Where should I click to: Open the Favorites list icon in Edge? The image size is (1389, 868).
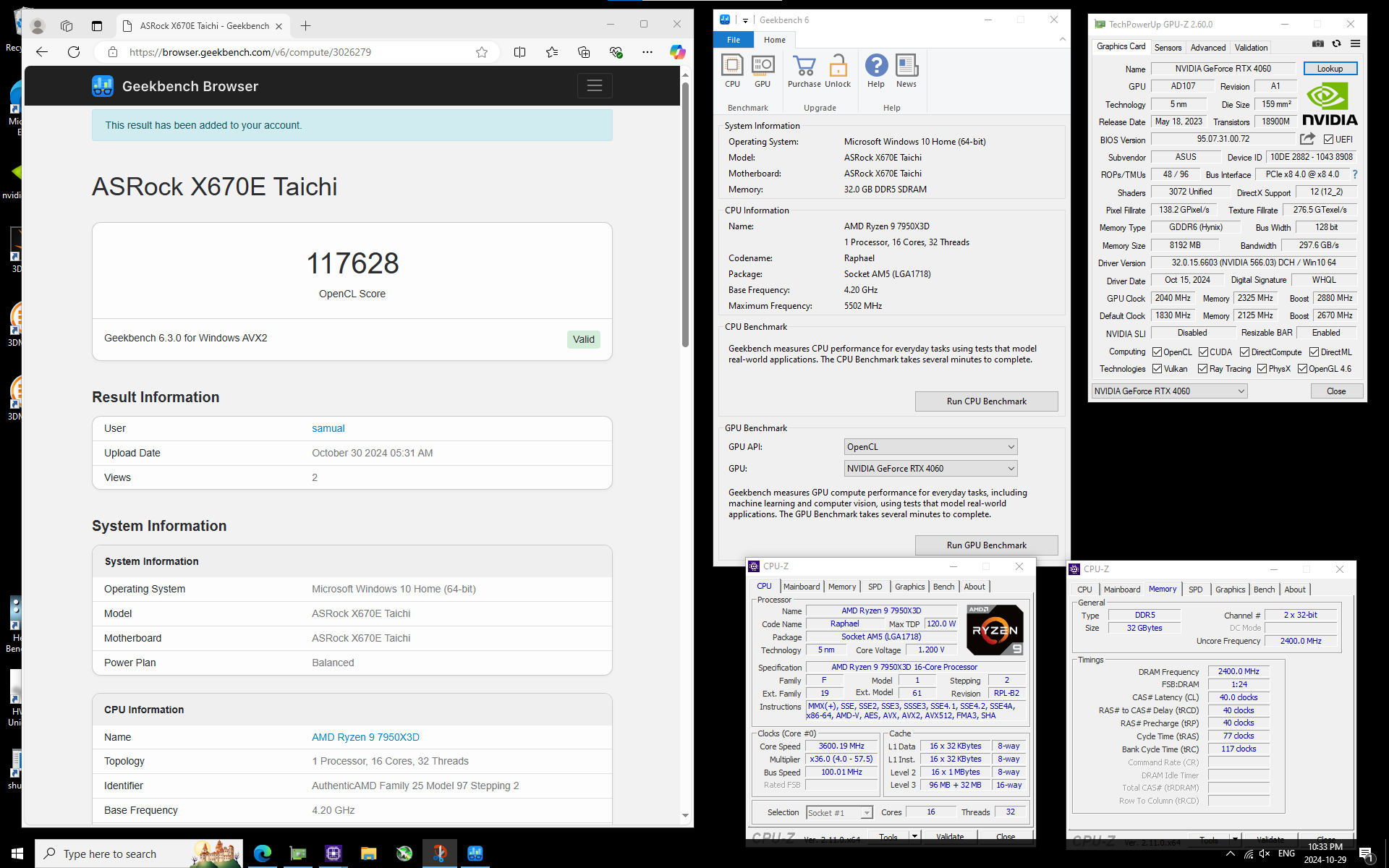pos(552,52)
